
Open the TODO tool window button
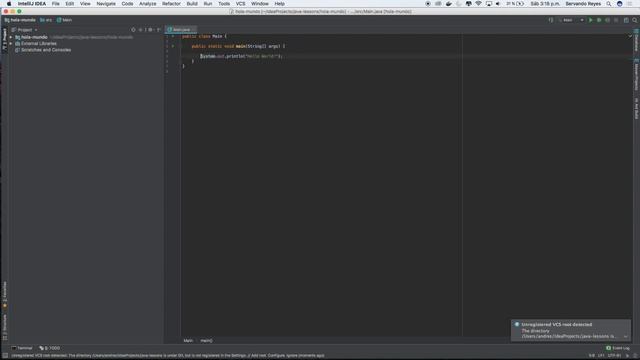coord(50,348)
